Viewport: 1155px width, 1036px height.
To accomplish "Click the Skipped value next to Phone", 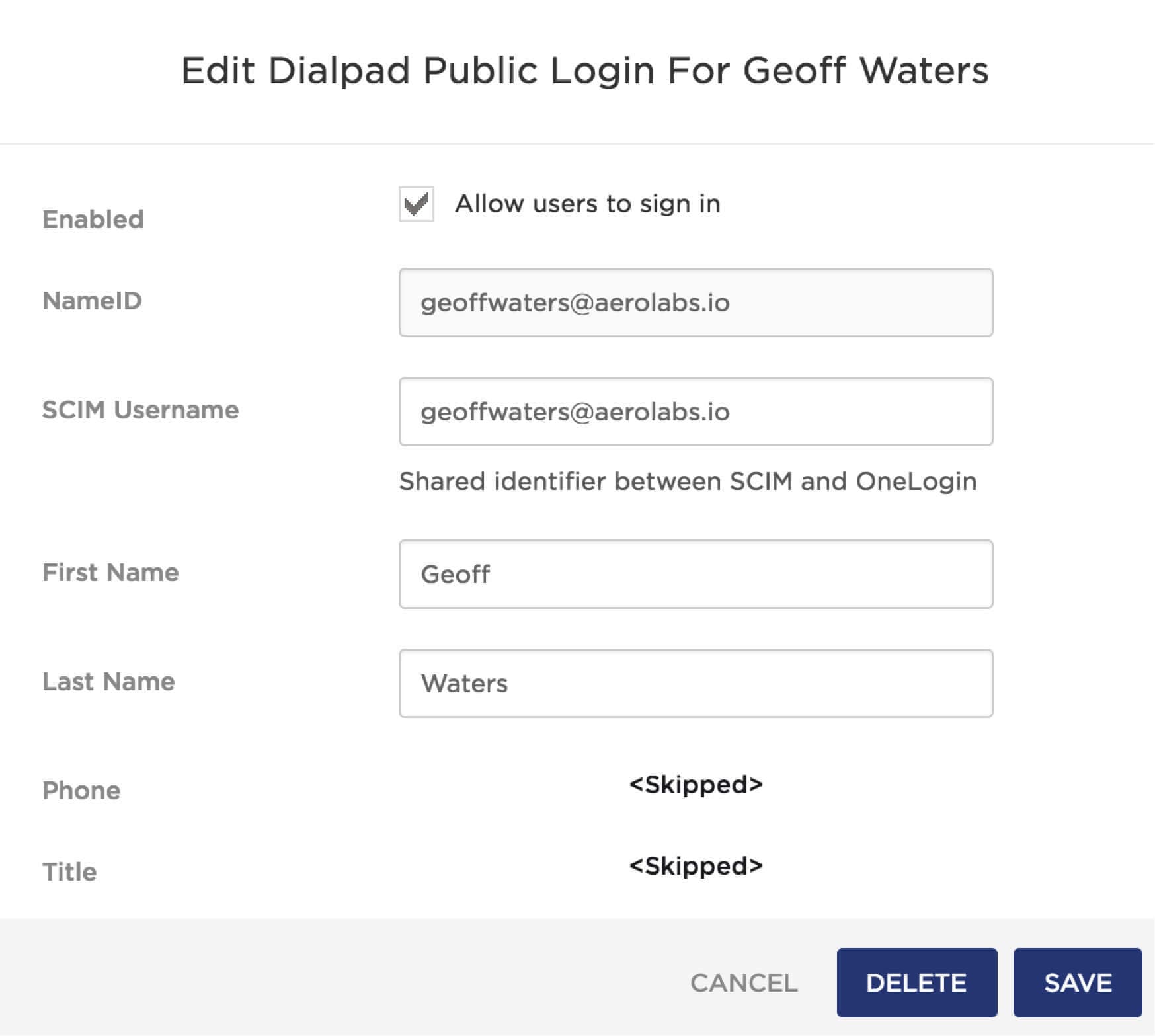I will point(696,785).
